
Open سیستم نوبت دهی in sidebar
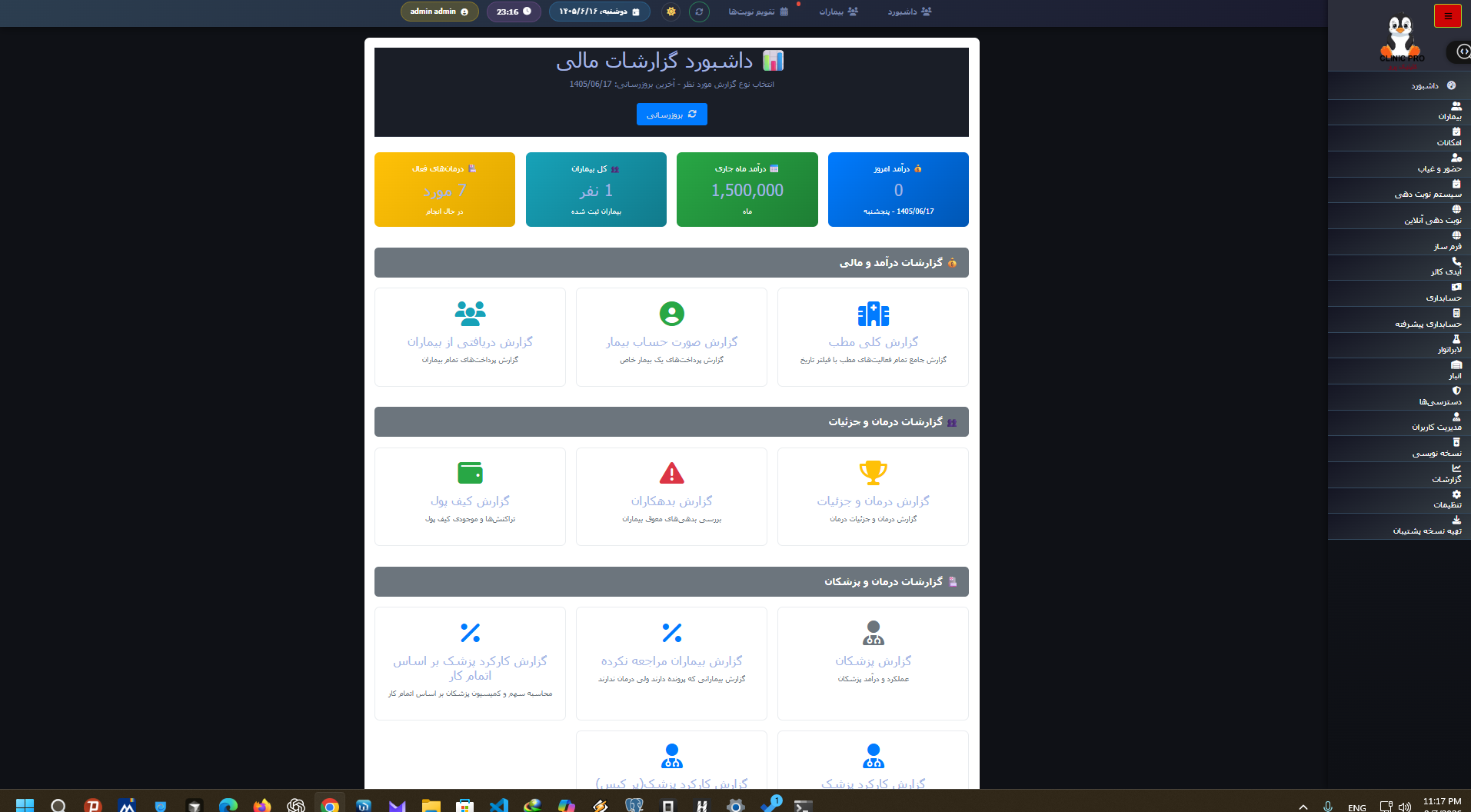pyautogui.click(x=1399, y=190)
